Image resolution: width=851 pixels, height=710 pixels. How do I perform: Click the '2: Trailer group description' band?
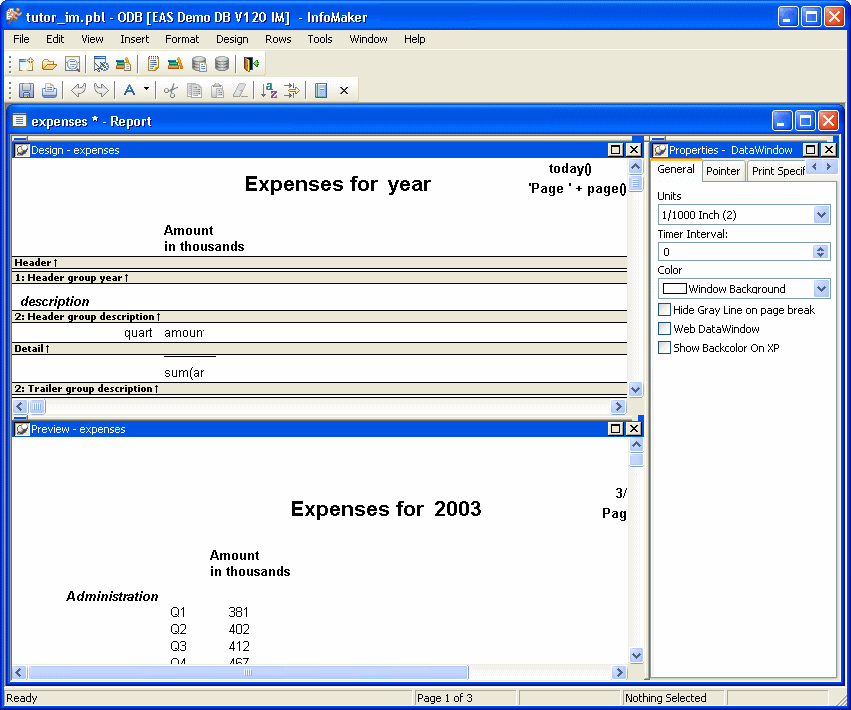click(319, 389)
